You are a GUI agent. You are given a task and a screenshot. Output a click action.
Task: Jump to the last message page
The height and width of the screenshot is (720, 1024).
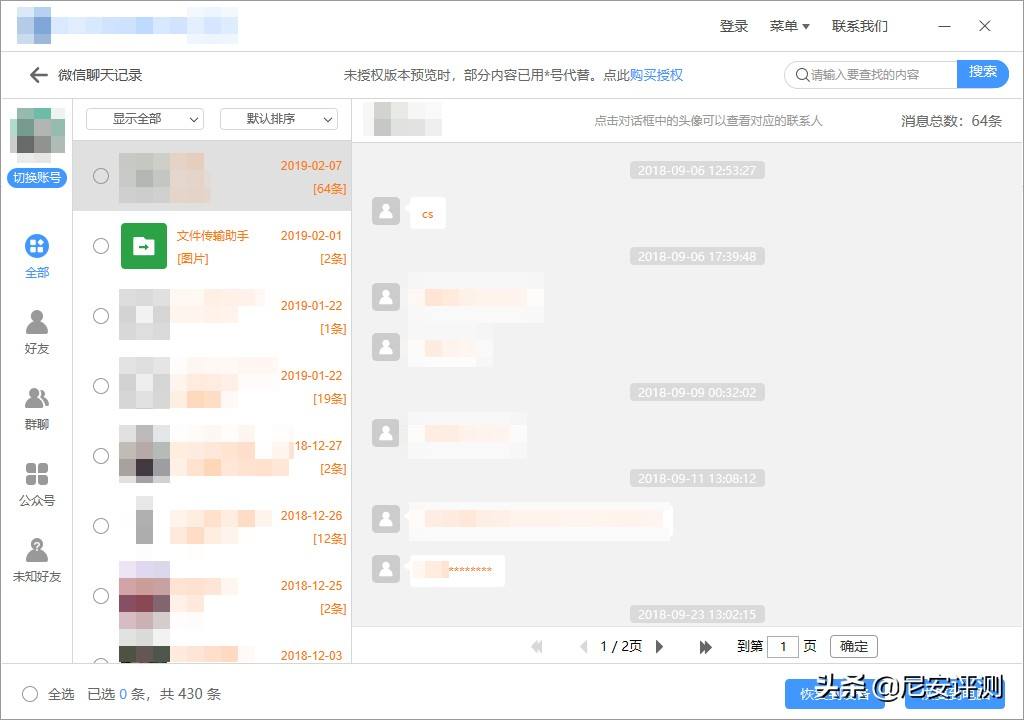(705, 647)
